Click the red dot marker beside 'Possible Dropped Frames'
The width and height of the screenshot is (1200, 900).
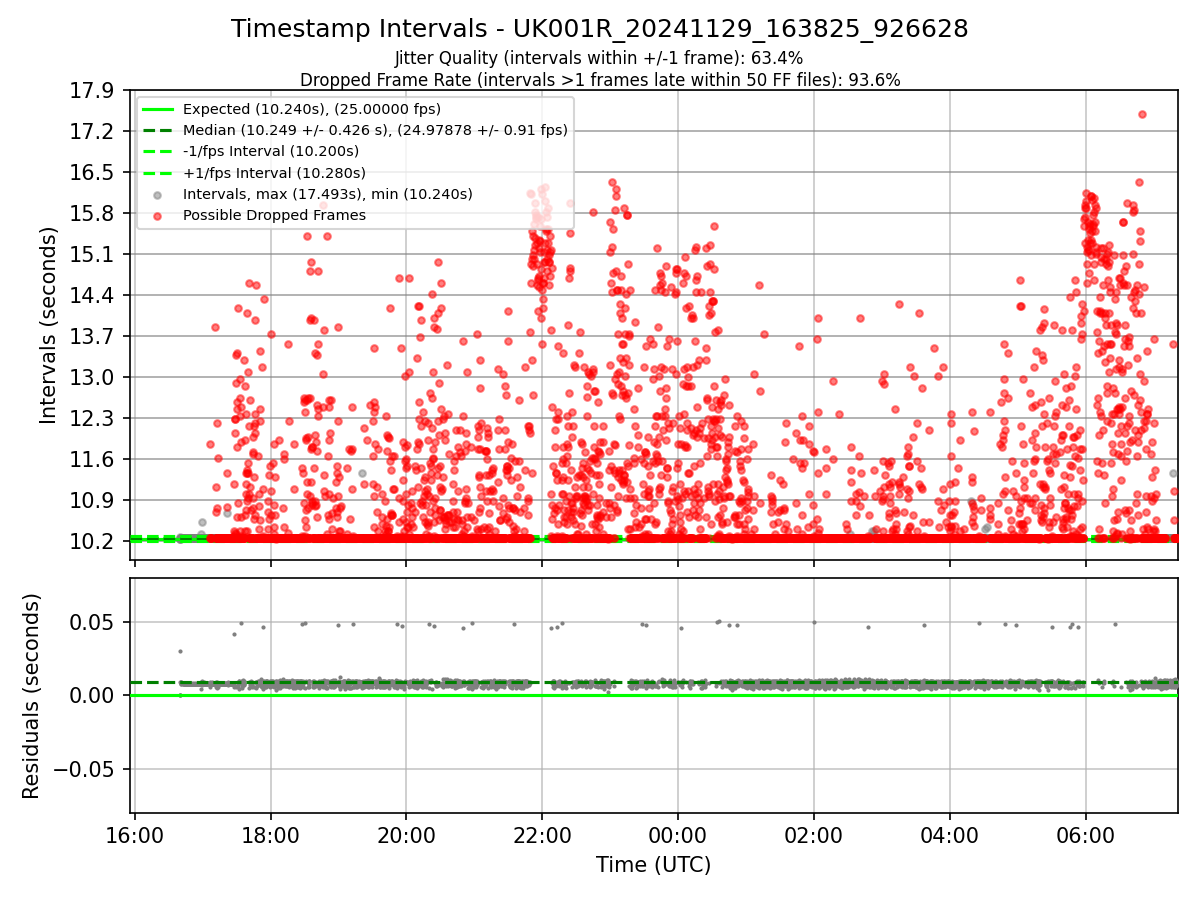pyautogui.click(x=159, y=216)
